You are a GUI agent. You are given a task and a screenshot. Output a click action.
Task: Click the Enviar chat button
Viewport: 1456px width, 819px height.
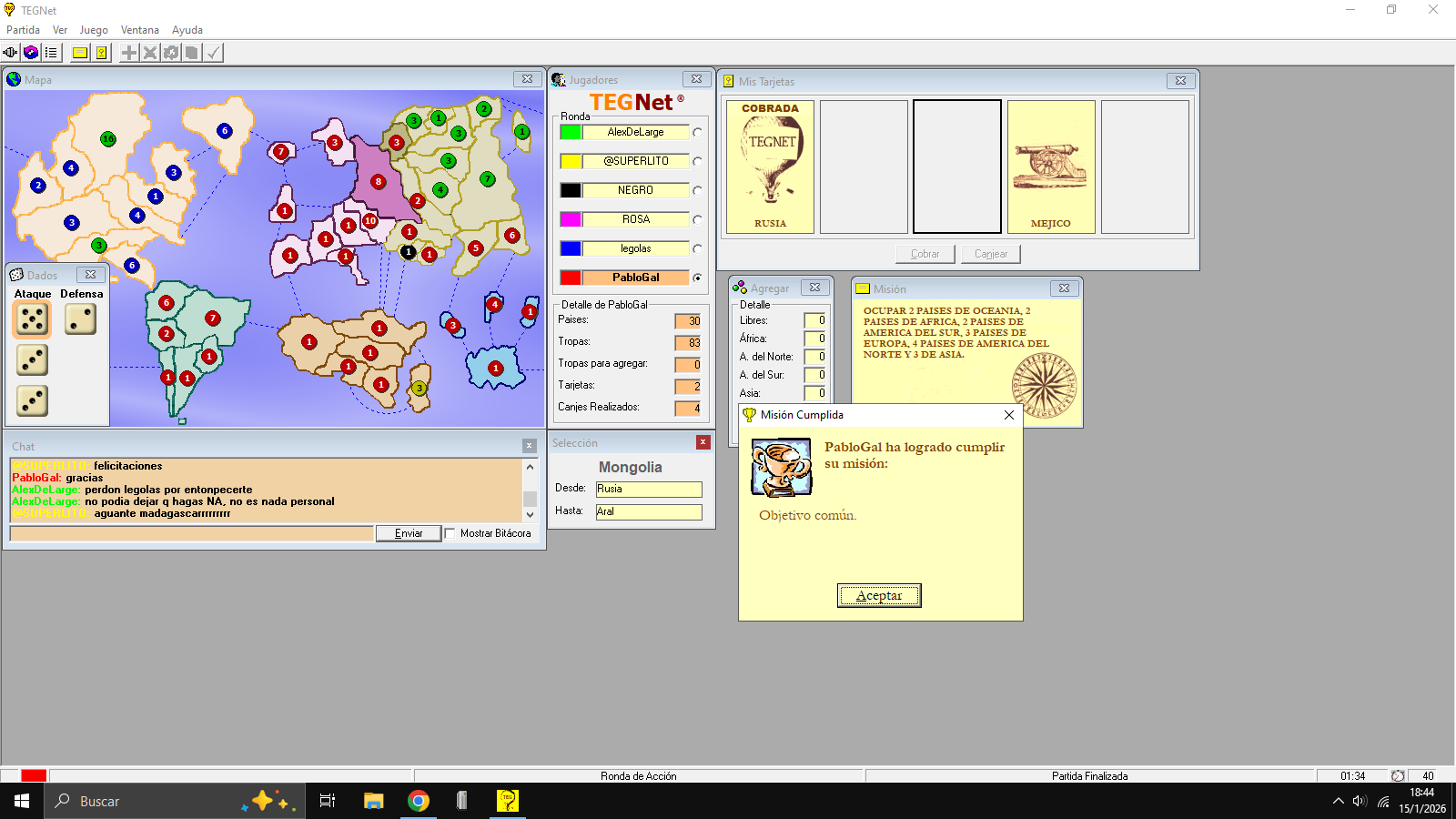(x=409, y=533)
